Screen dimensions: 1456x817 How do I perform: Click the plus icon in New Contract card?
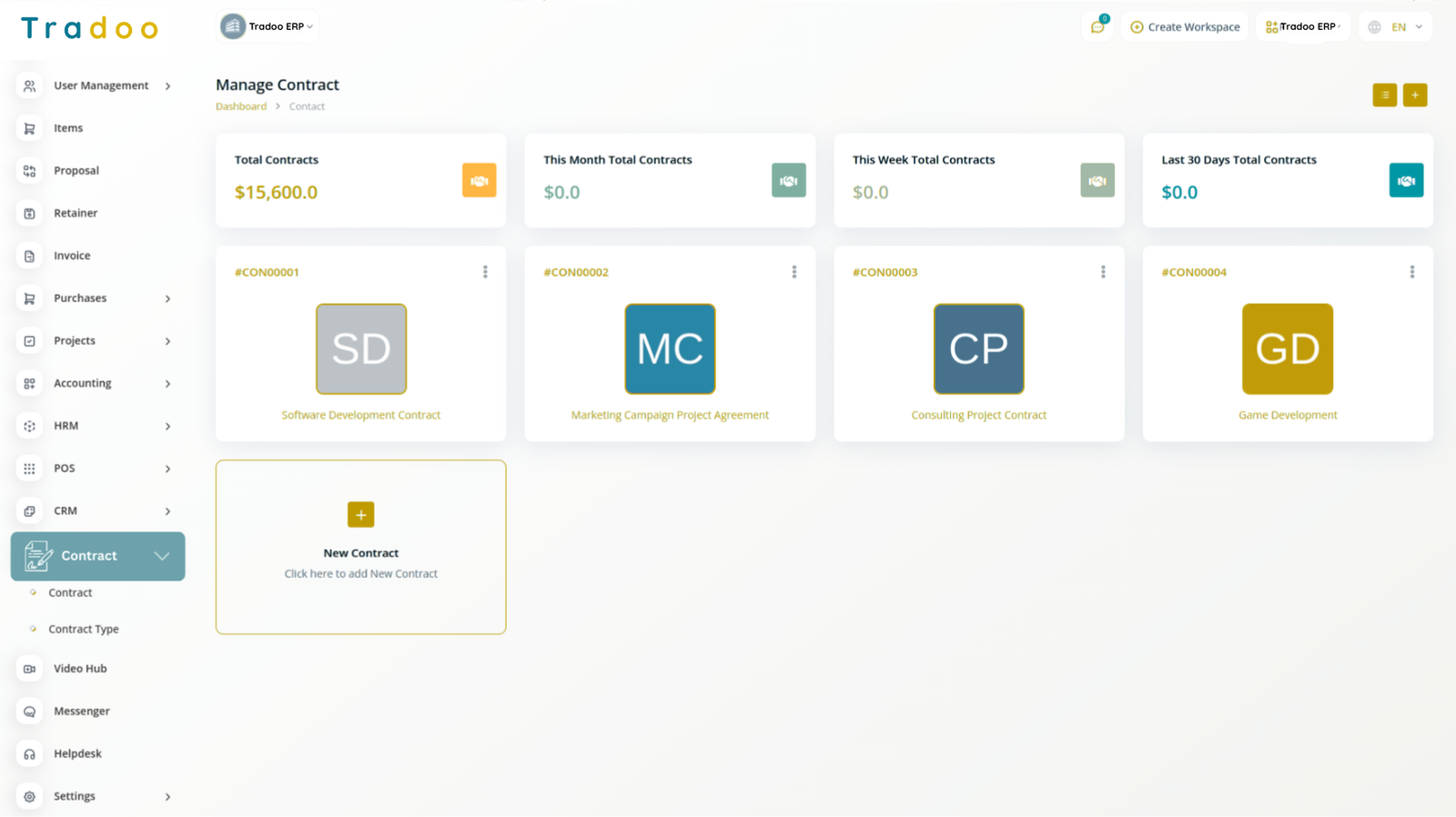pyautogui.click(x=360, y=515)
